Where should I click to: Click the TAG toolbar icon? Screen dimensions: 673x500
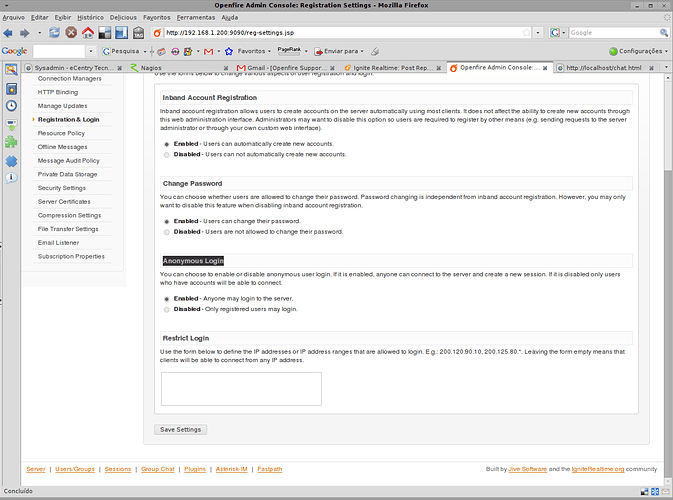(138, 33)
